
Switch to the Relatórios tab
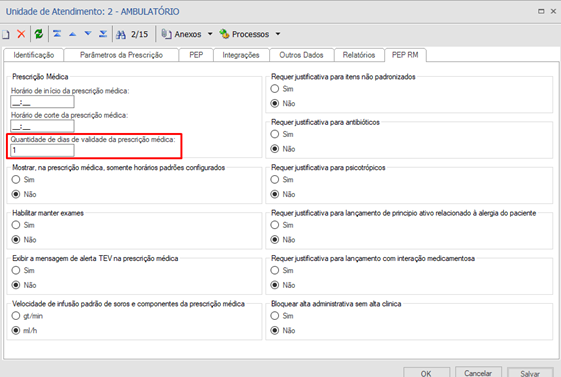coord(359,55)
